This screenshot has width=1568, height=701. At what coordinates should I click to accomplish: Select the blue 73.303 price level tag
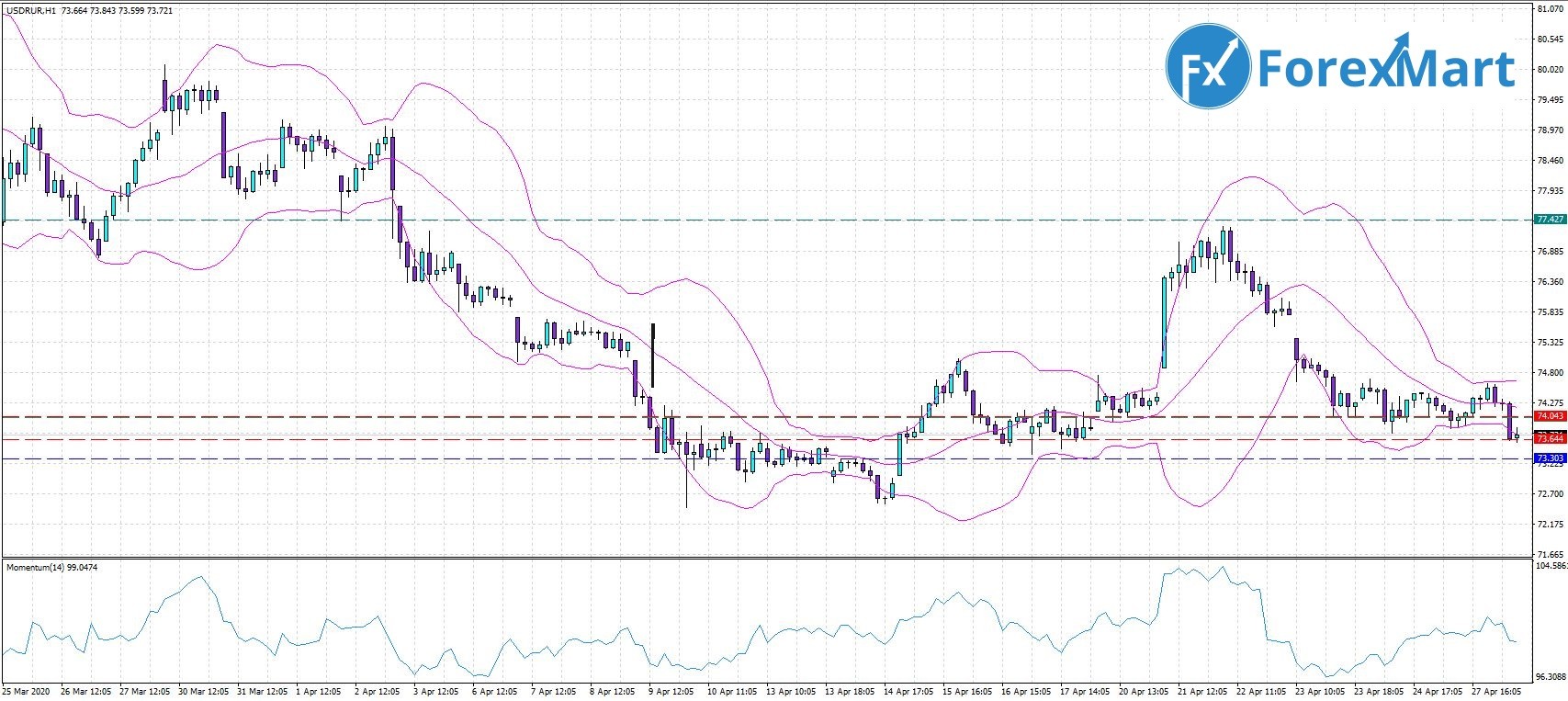click(1550, 458)
